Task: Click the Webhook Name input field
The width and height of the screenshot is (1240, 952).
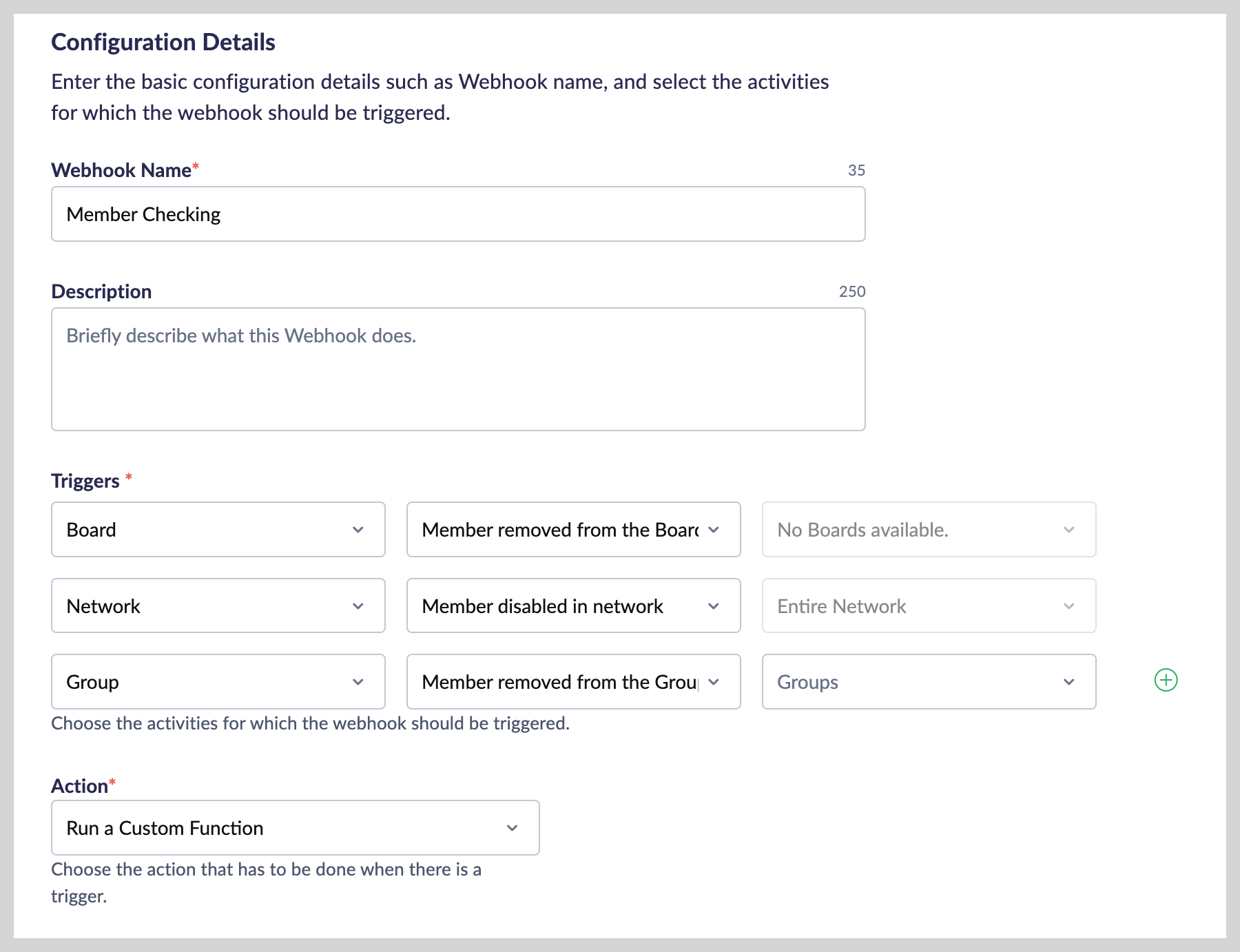Action: coord(458,214)
